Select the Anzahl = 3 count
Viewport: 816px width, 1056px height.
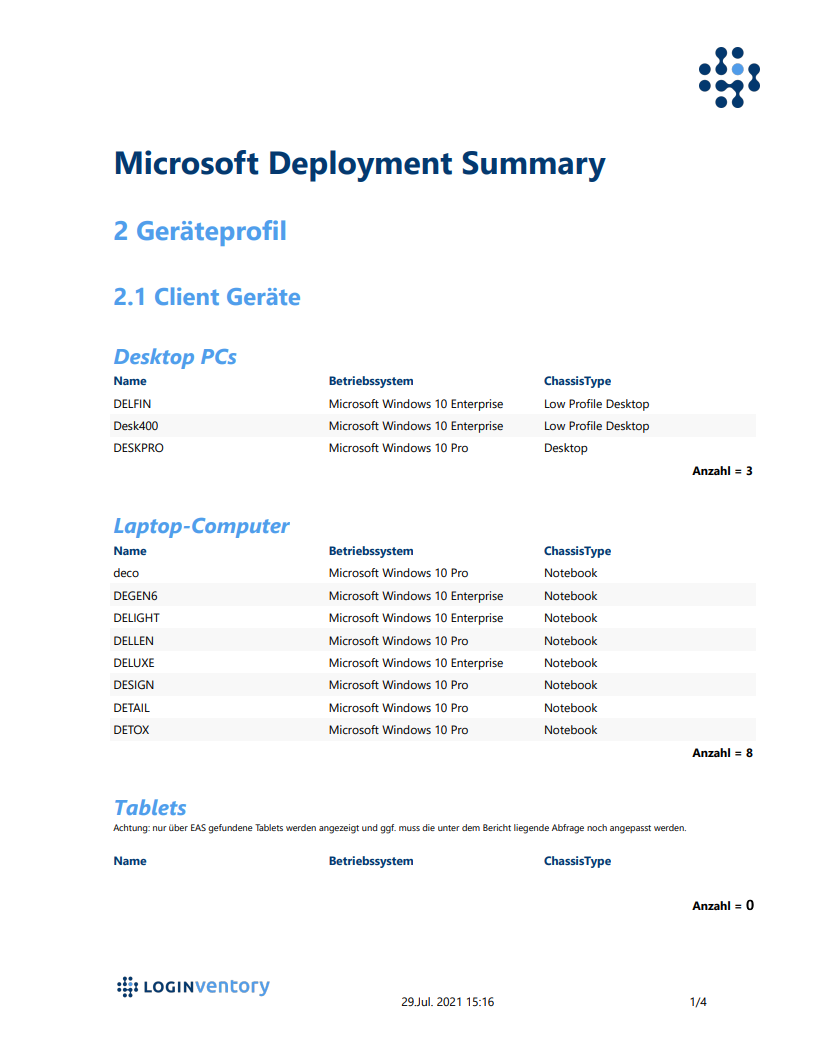coord(722,471)
